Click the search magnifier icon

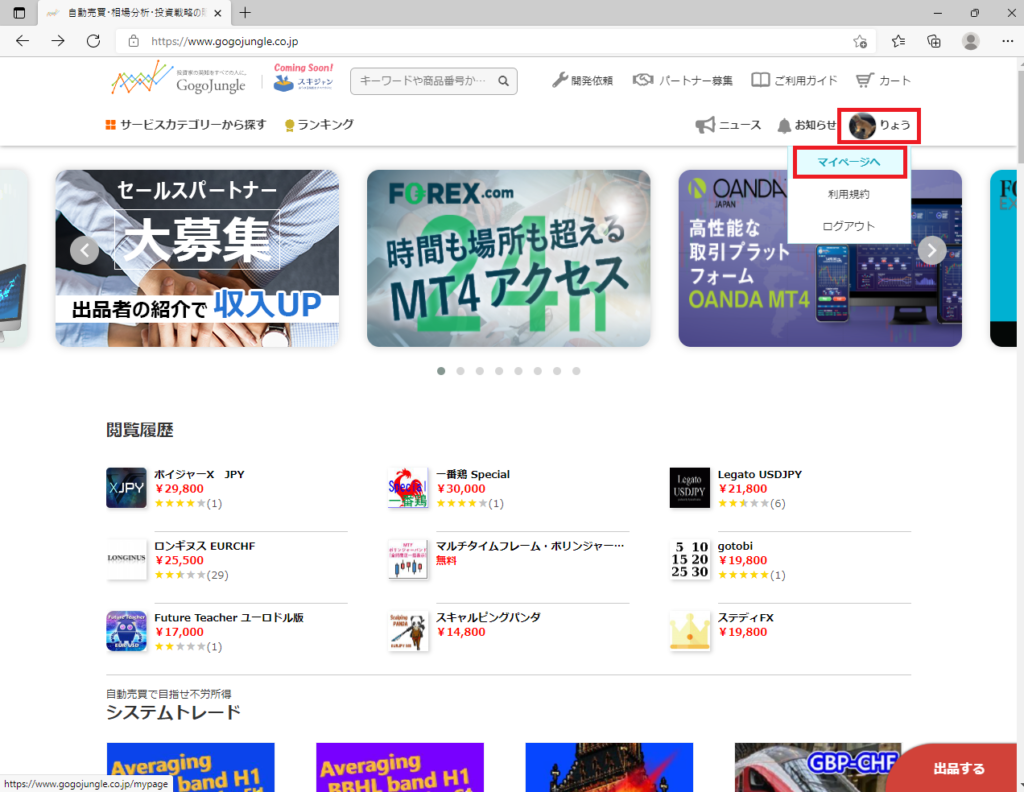coord(504,81)
